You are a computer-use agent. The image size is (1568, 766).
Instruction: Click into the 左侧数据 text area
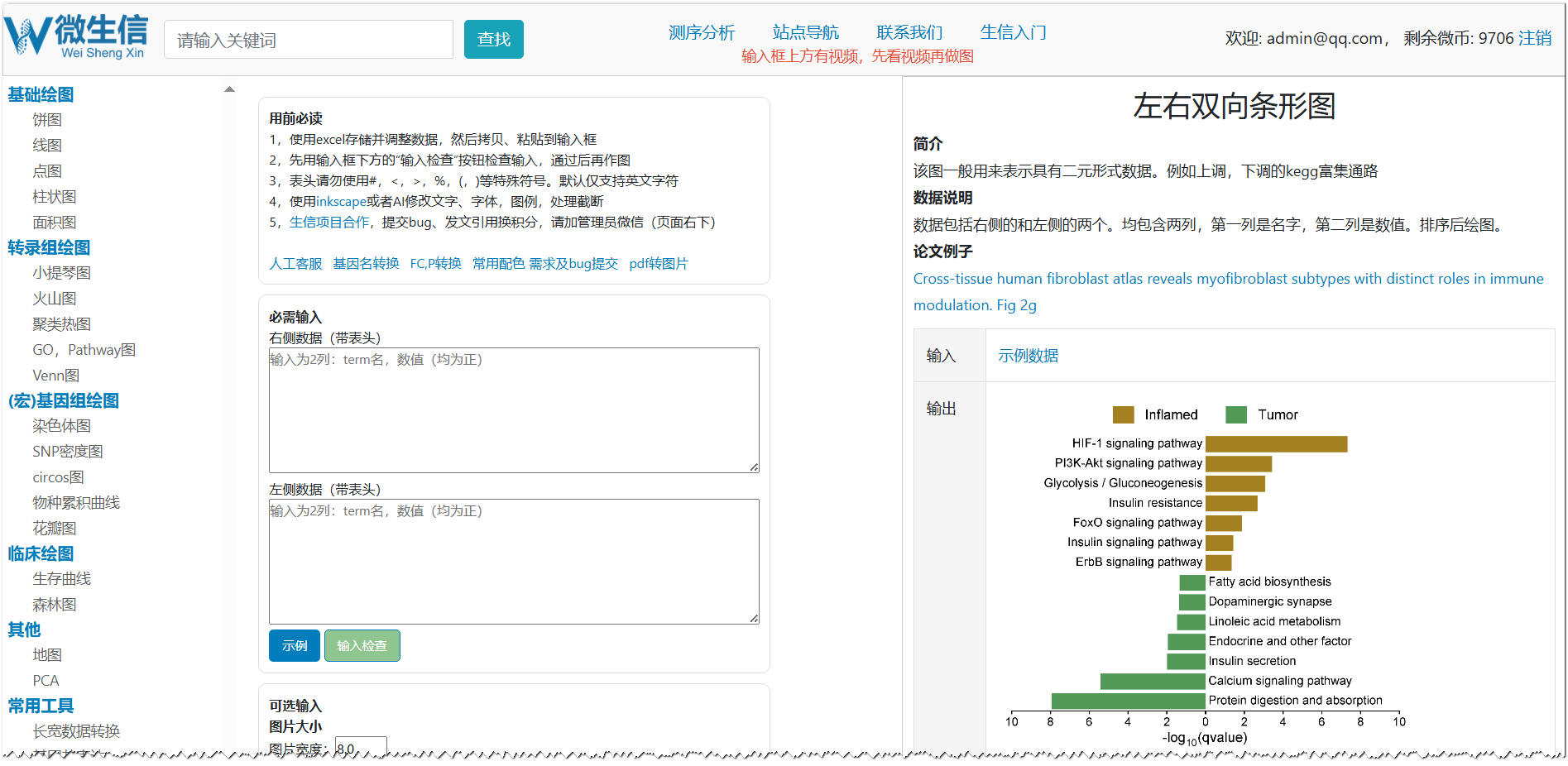tap(514, 562)
